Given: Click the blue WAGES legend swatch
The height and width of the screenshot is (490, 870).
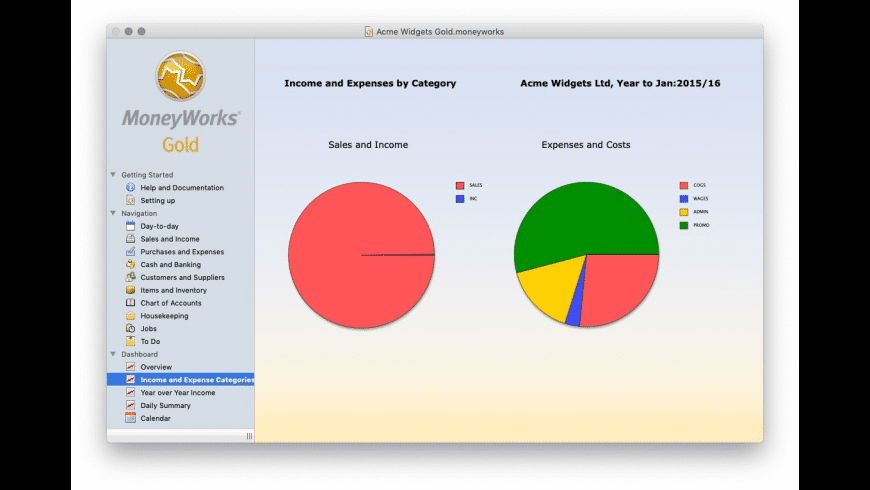Looking at the screenshot, I should click(684, 199).
